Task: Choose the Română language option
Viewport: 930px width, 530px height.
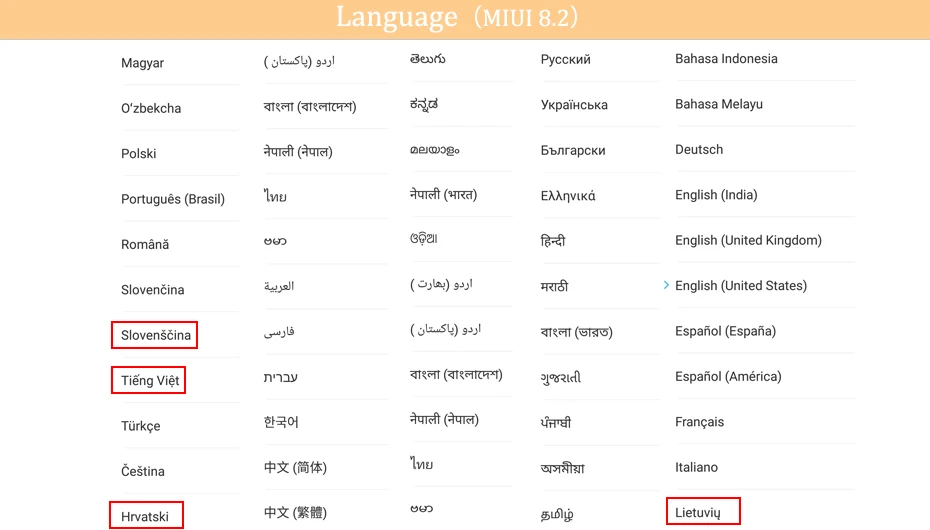Action: pyautogui.click(x=145, y=244)
